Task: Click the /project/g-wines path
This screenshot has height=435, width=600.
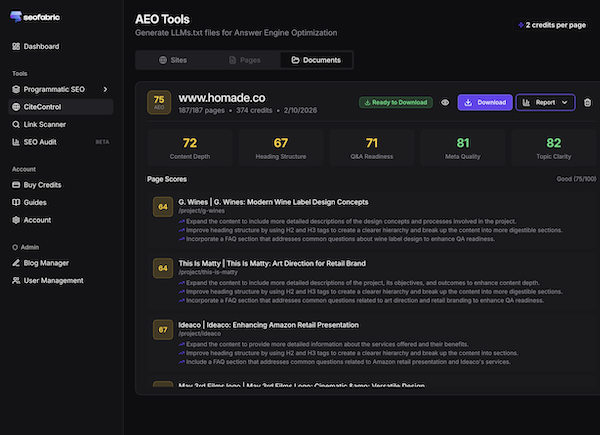Action: click(202, 211)
